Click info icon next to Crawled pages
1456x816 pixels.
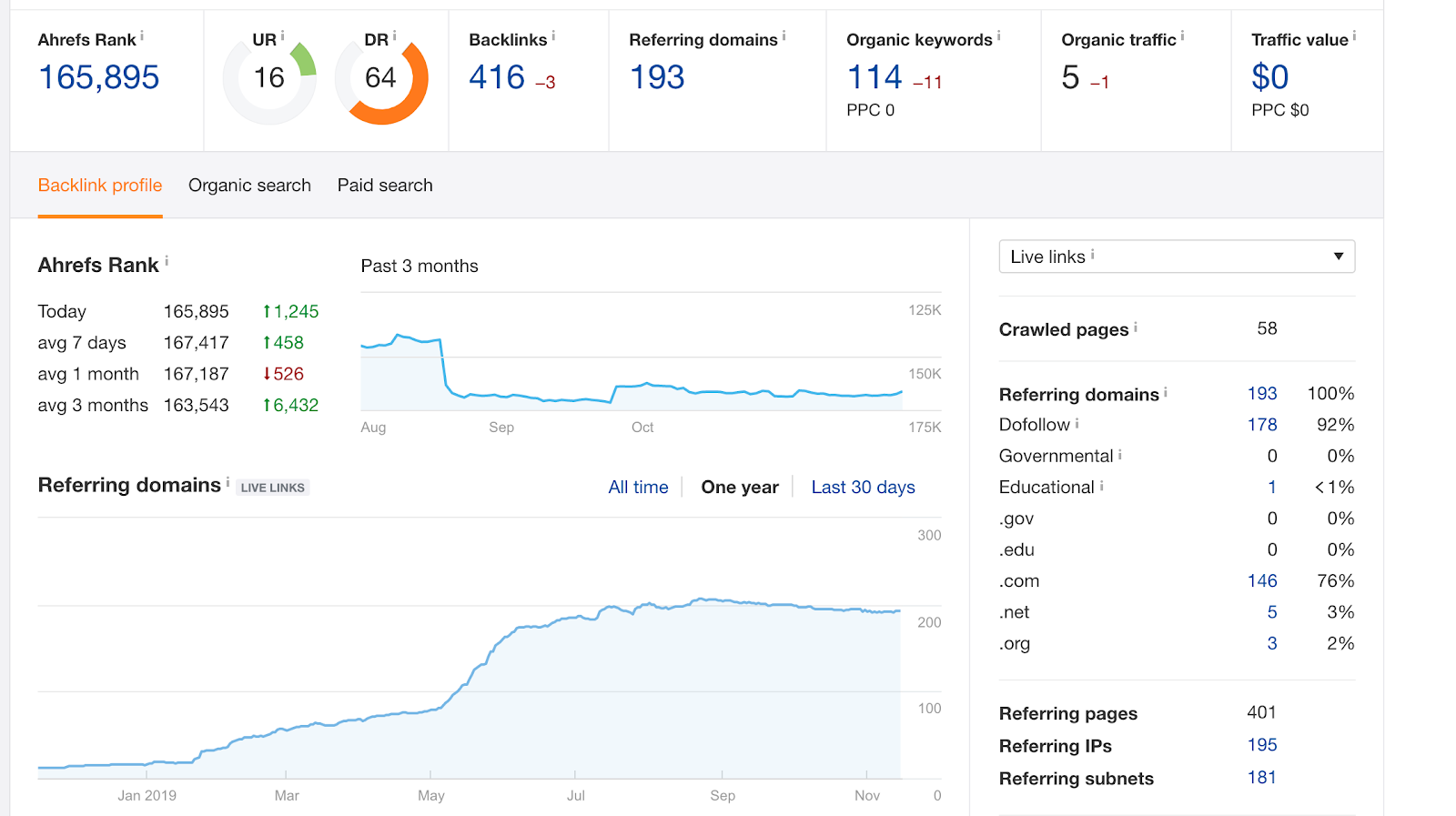(x=1136, y=327)
